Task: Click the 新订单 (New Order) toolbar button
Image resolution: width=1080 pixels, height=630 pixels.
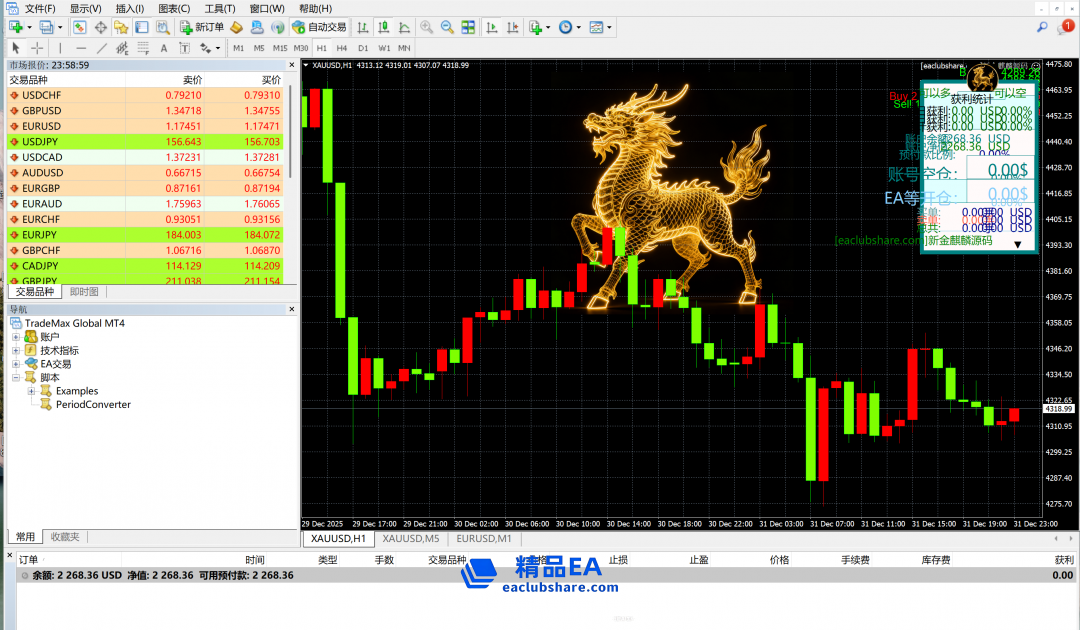Action: click(x=202, y=27)
